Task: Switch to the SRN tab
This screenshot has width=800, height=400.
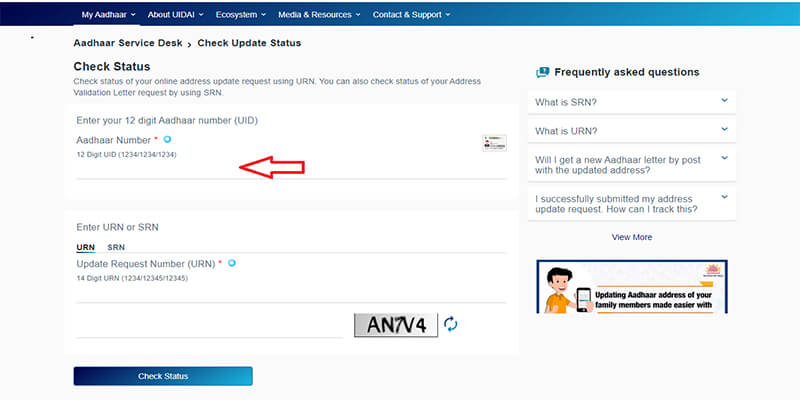Action: pos(116,247)
